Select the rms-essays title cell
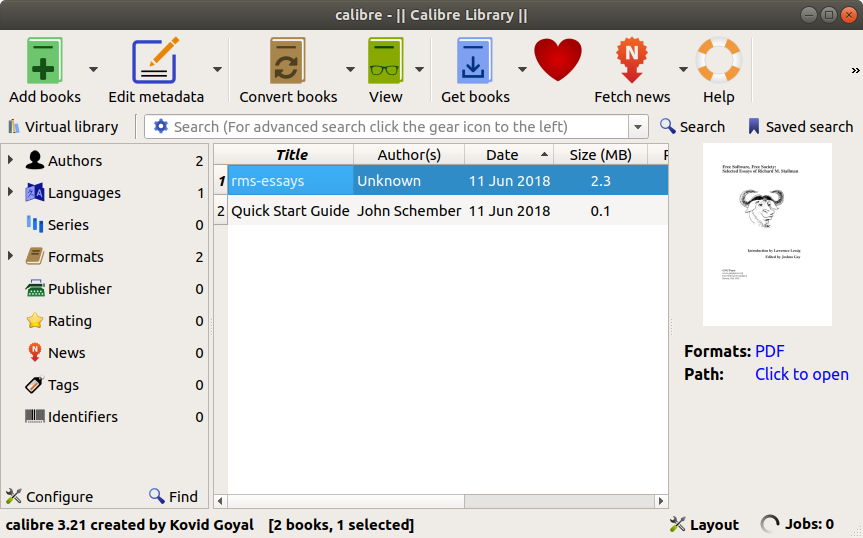This screenshot has width=863, height=538. 291,180
